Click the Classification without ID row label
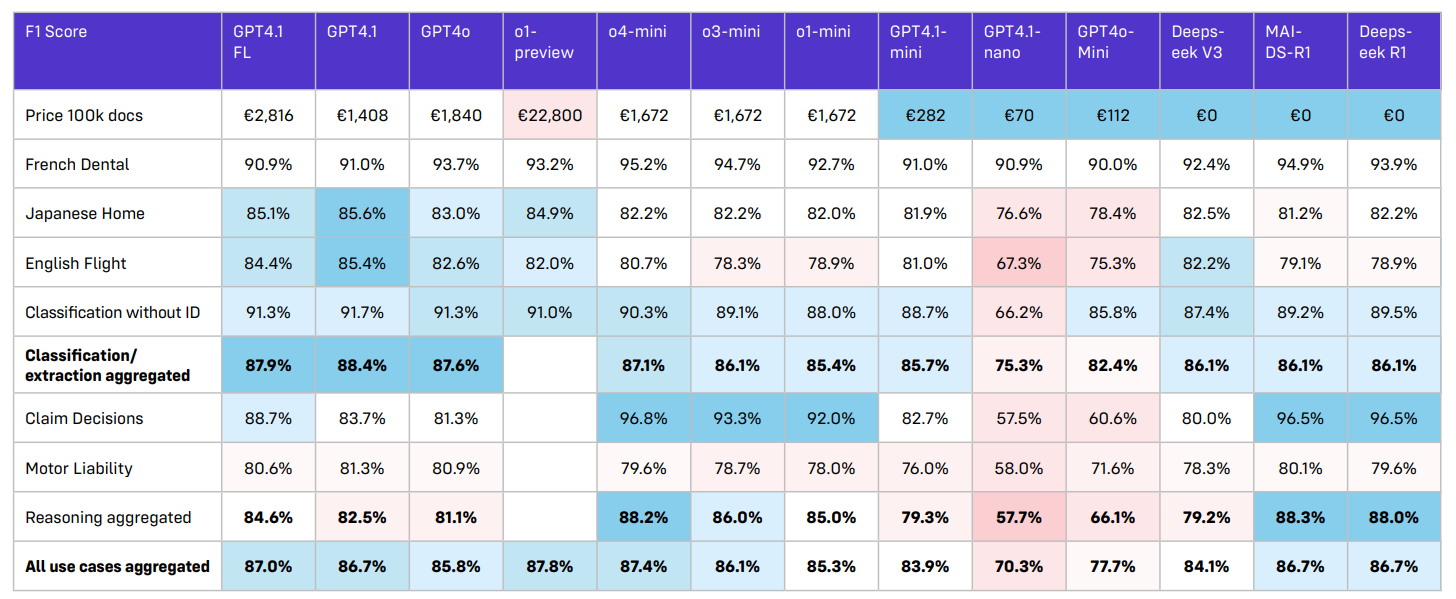The image size is (1456, 599). click(112, 312)
